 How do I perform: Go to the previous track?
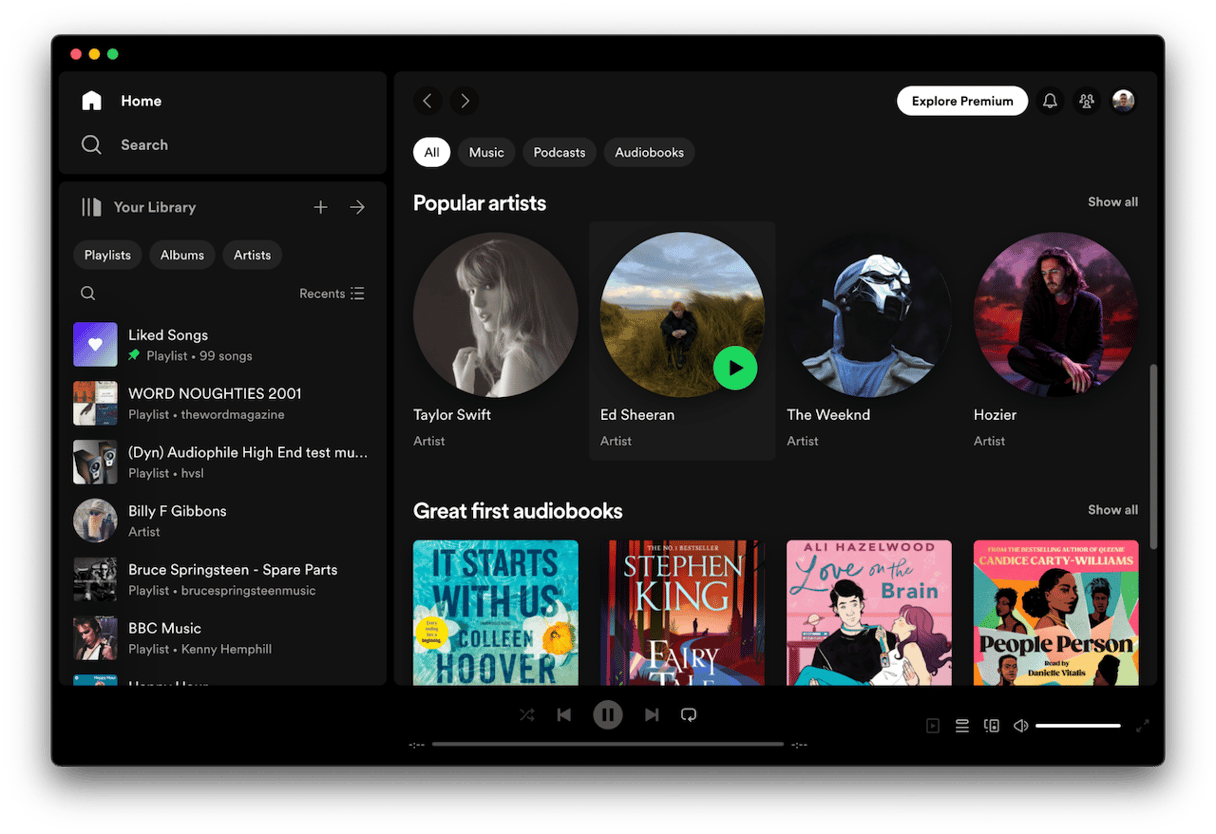(x=564, y=715)
